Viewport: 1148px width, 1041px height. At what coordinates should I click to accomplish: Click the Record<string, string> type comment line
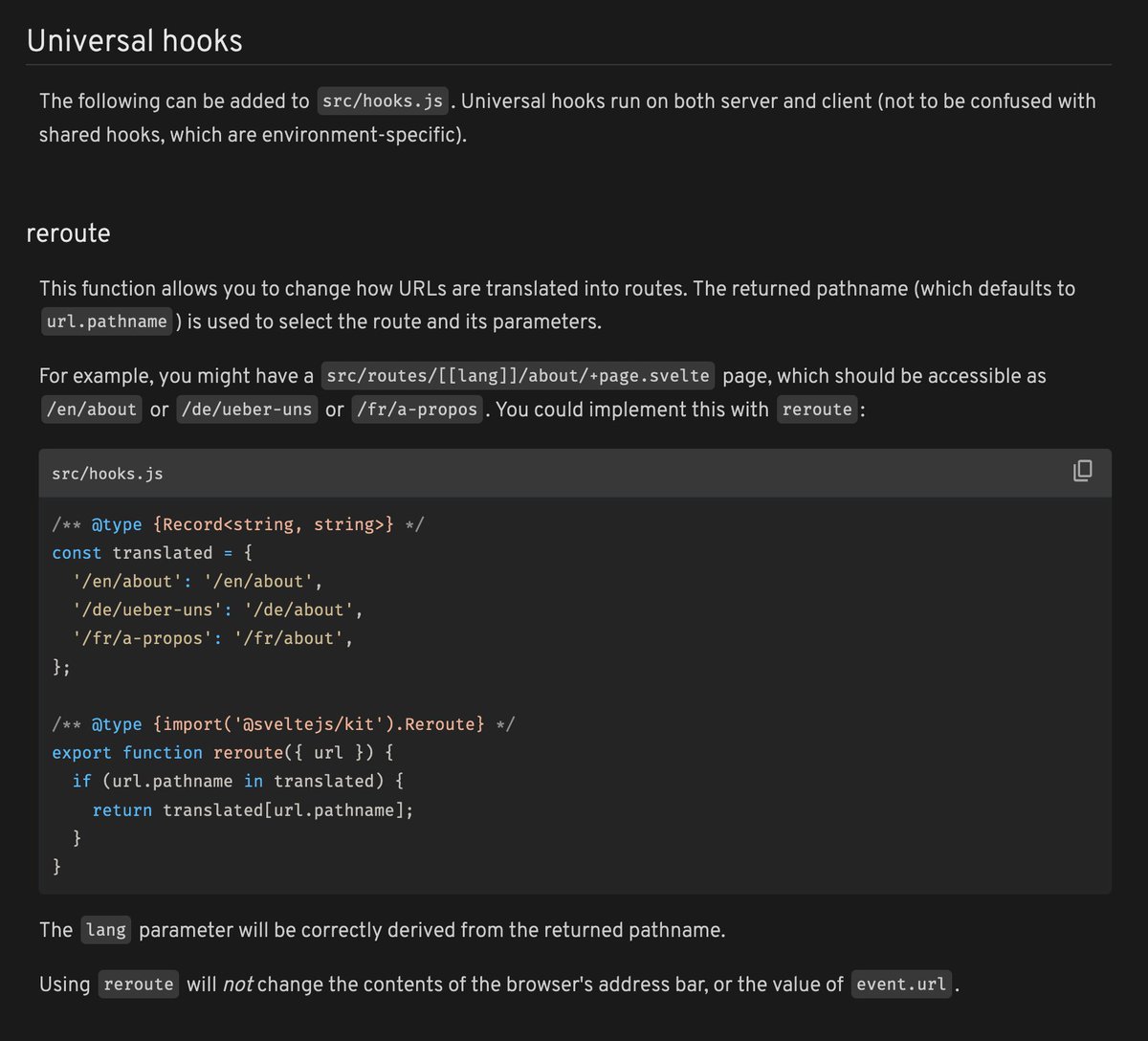238,524
